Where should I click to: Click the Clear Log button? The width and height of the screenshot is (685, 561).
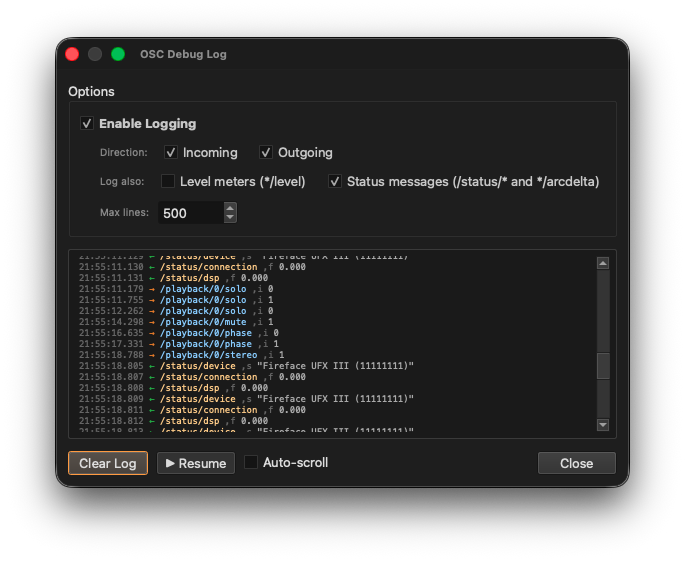108,463
